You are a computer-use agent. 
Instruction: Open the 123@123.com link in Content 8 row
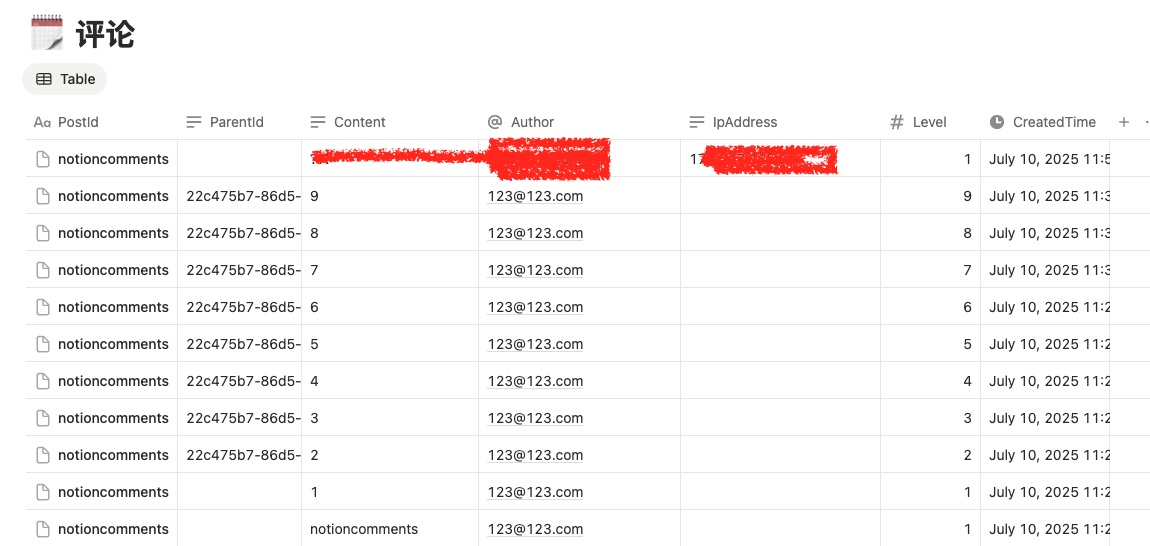[x=535, y=233]
